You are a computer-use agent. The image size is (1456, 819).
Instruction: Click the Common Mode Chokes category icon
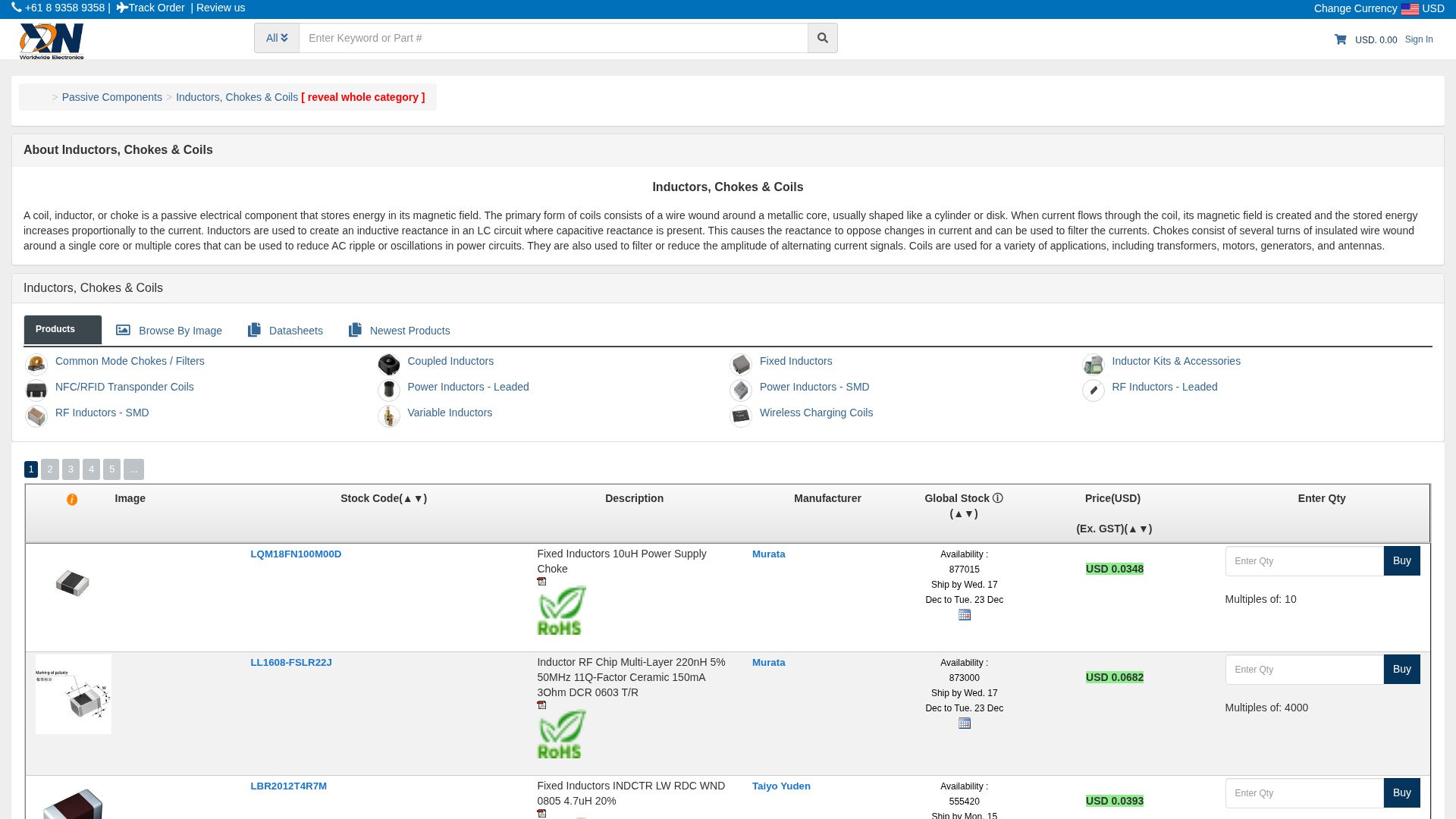[36, 365]
